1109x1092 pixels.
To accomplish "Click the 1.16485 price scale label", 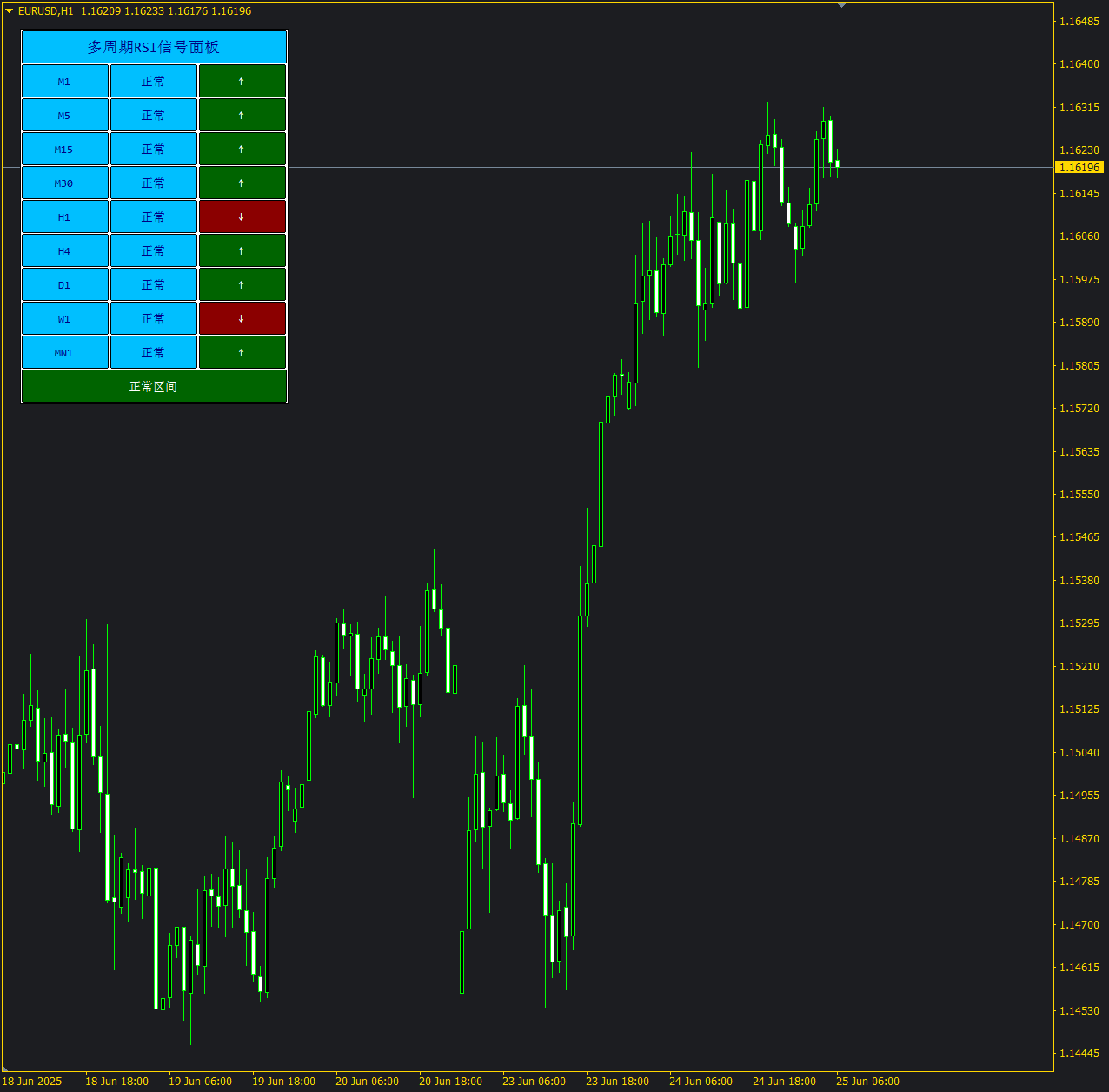I will 1079,21.
